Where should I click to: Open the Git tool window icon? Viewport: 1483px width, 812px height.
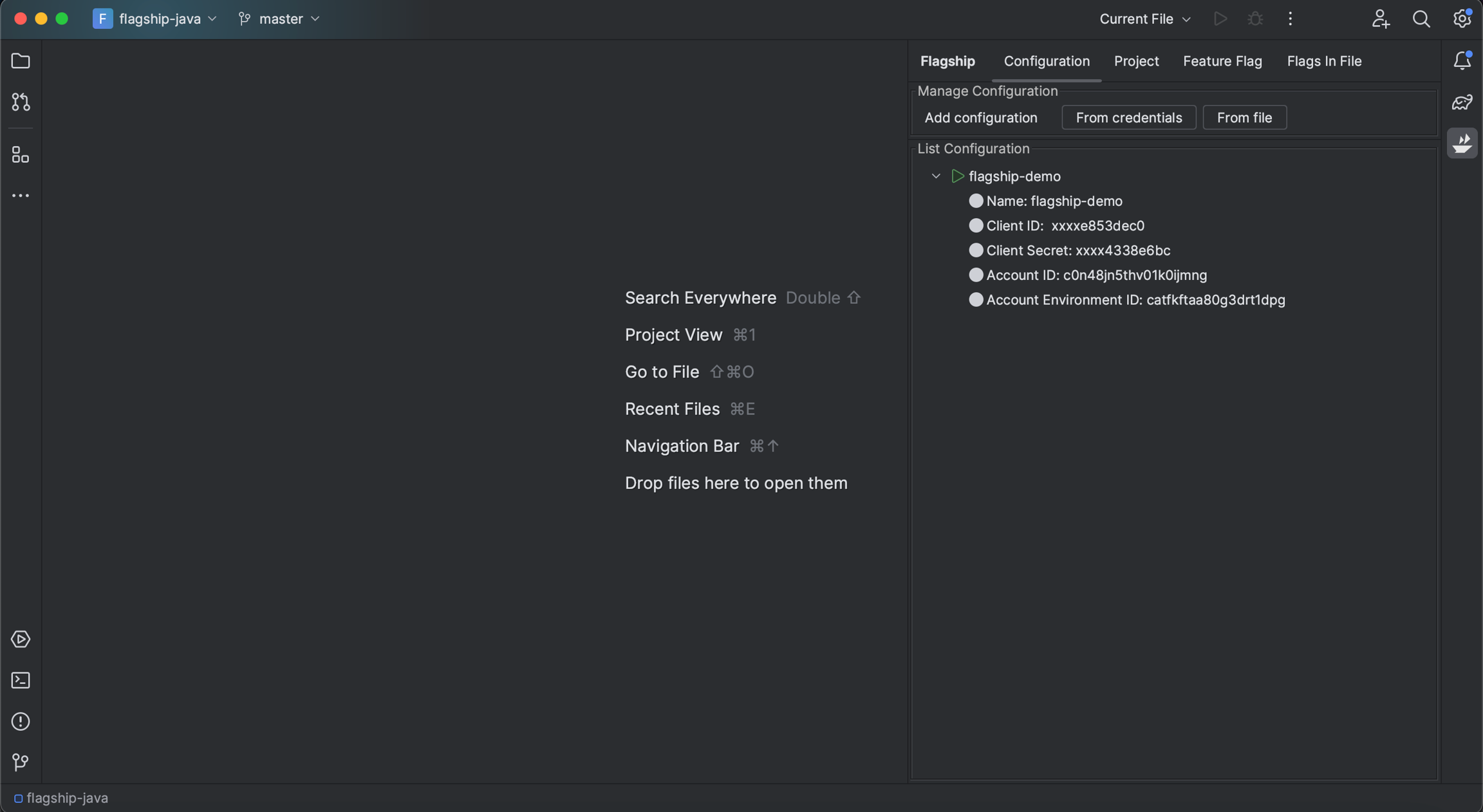[x=21, y=762]
